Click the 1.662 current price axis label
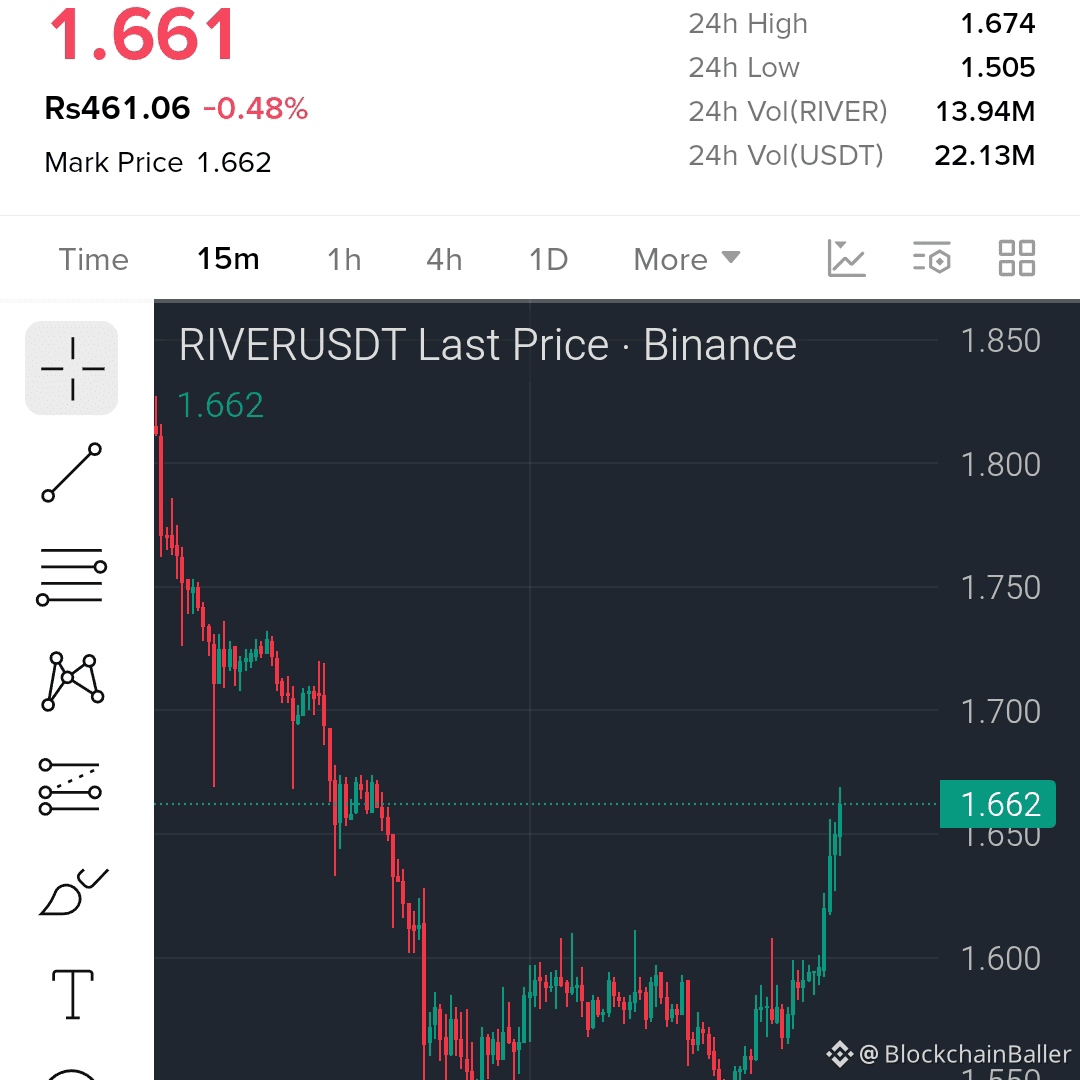The image size is (1080, 1080). pyautogui.click(x=997, y=804)
